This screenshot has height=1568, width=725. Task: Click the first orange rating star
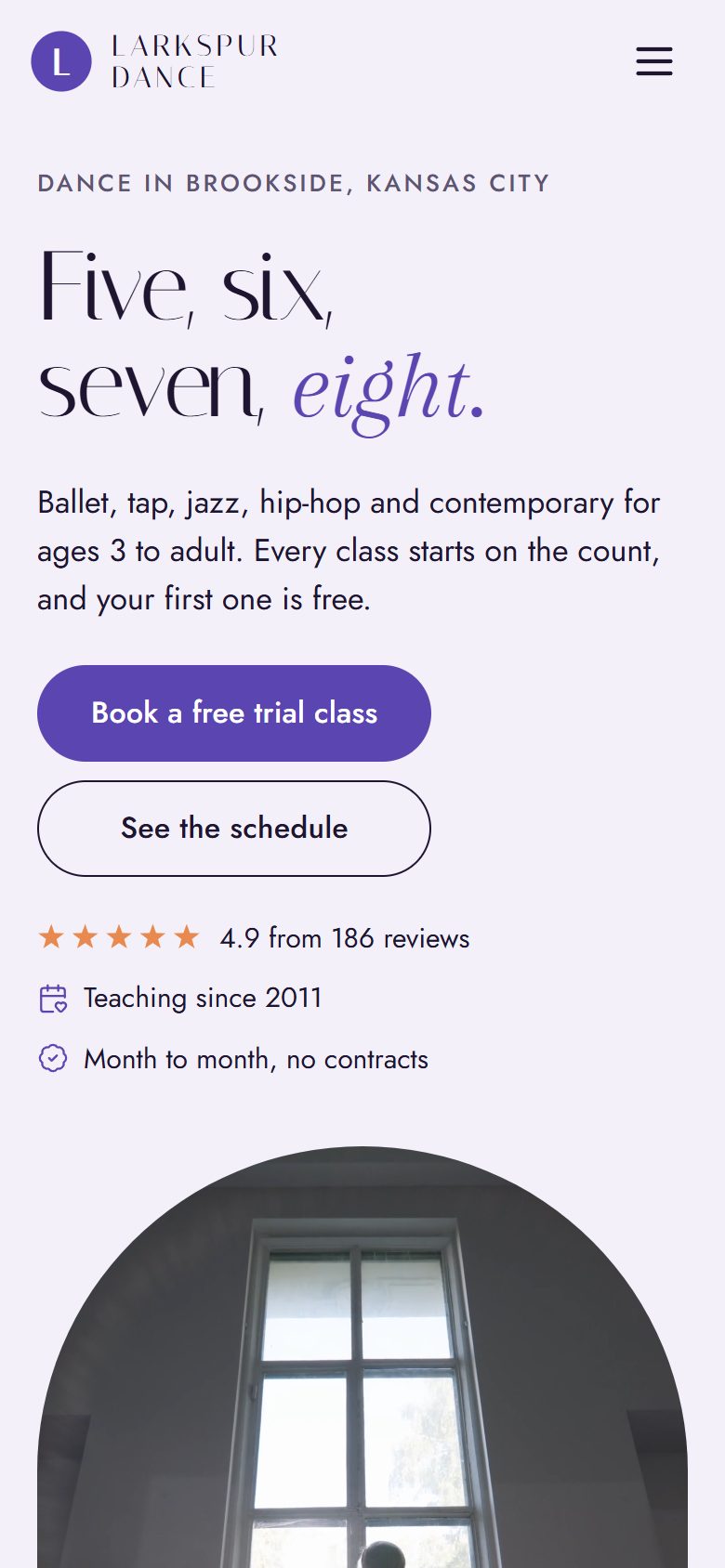tap(51, 936)
